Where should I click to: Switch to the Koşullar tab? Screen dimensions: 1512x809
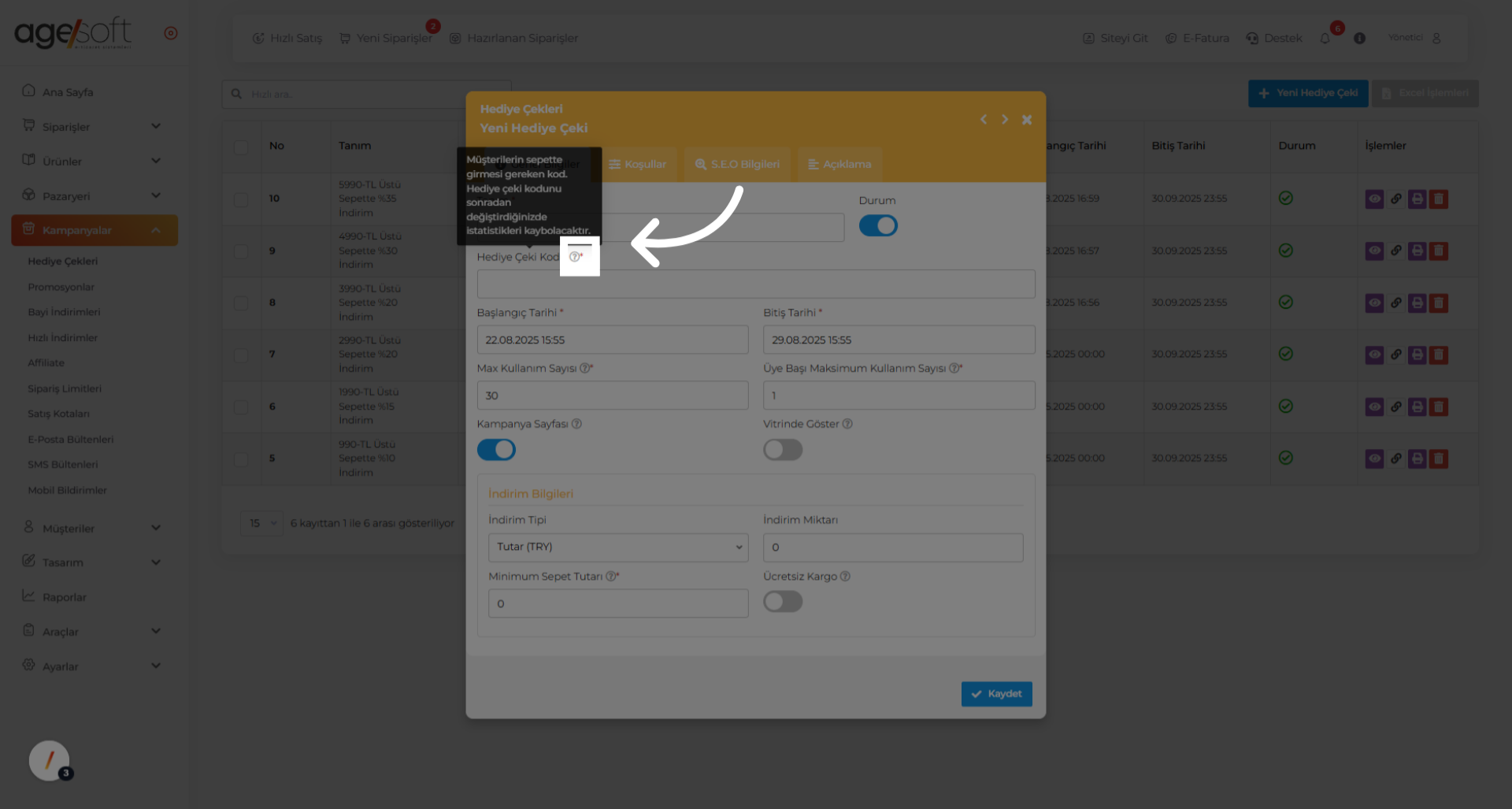pos(638,165)
